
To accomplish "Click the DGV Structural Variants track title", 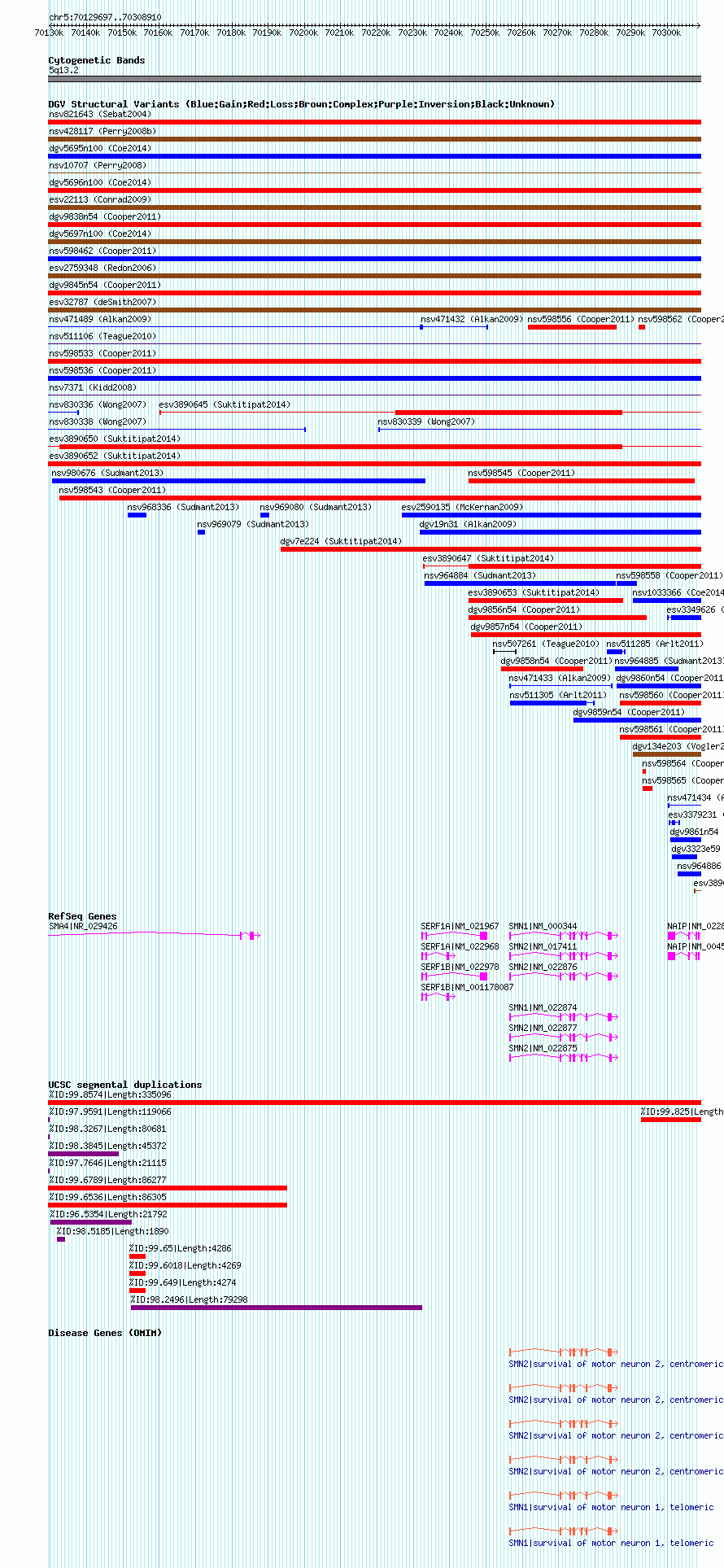I will pyautogui.click(x=301, y=104).
